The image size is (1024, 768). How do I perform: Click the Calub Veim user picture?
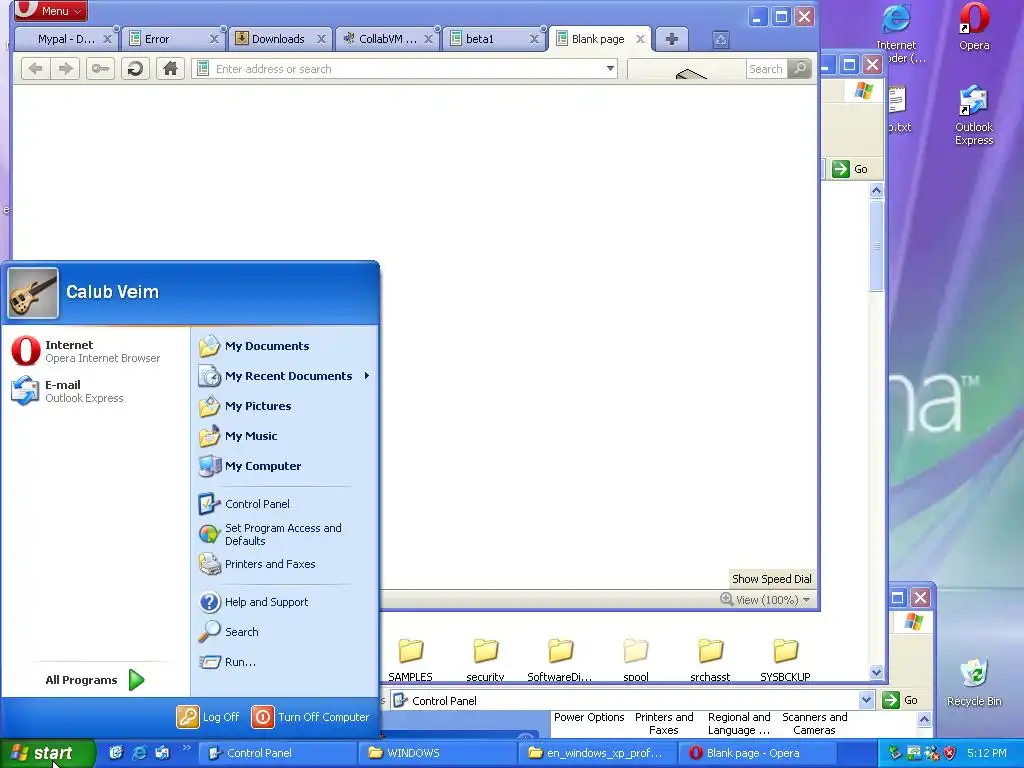click(x=33, y=293)
